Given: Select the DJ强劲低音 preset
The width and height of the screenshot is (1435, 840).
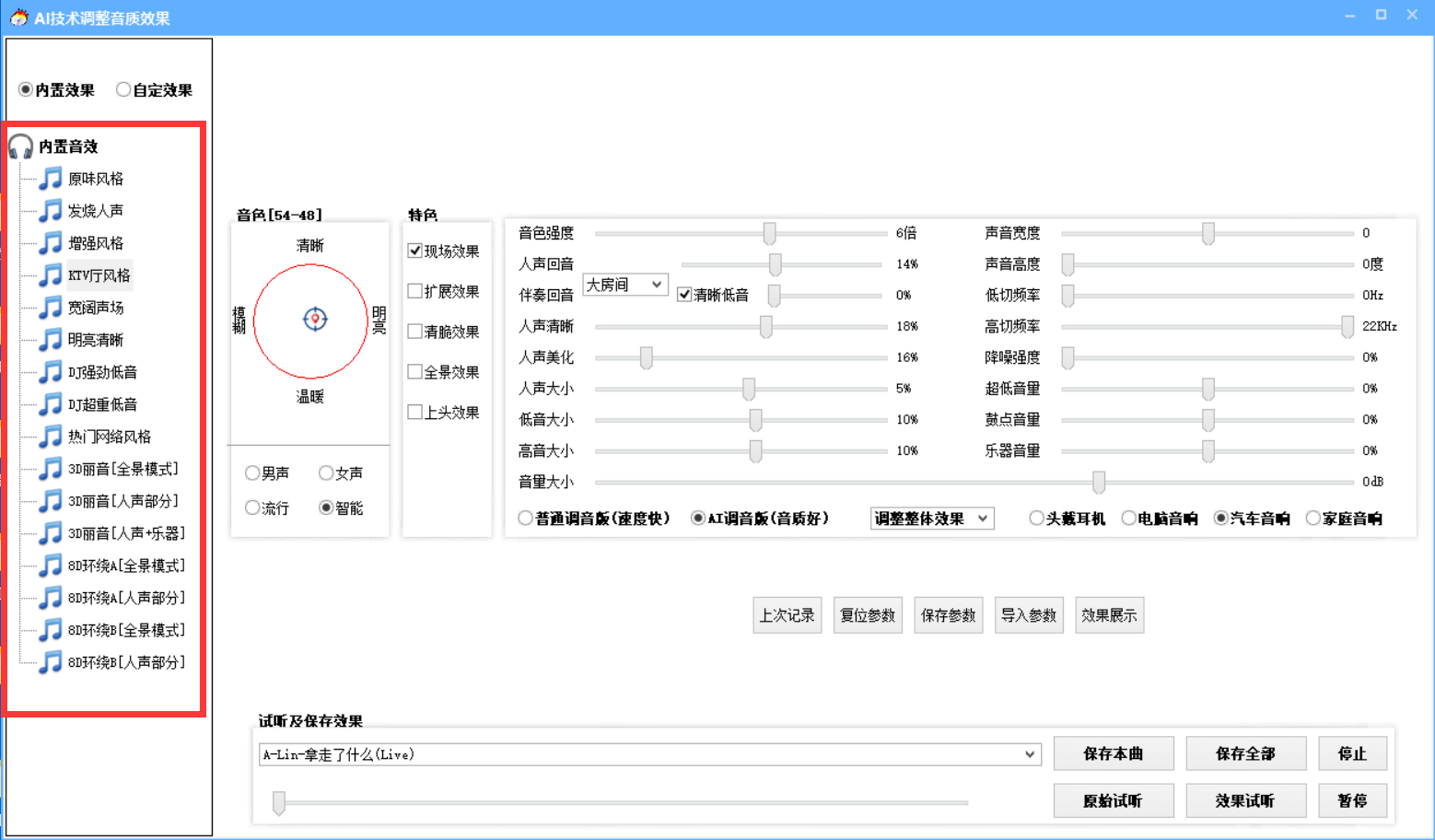Looking at the screenshot, I should pyautogui.click(x=102, y=372).
